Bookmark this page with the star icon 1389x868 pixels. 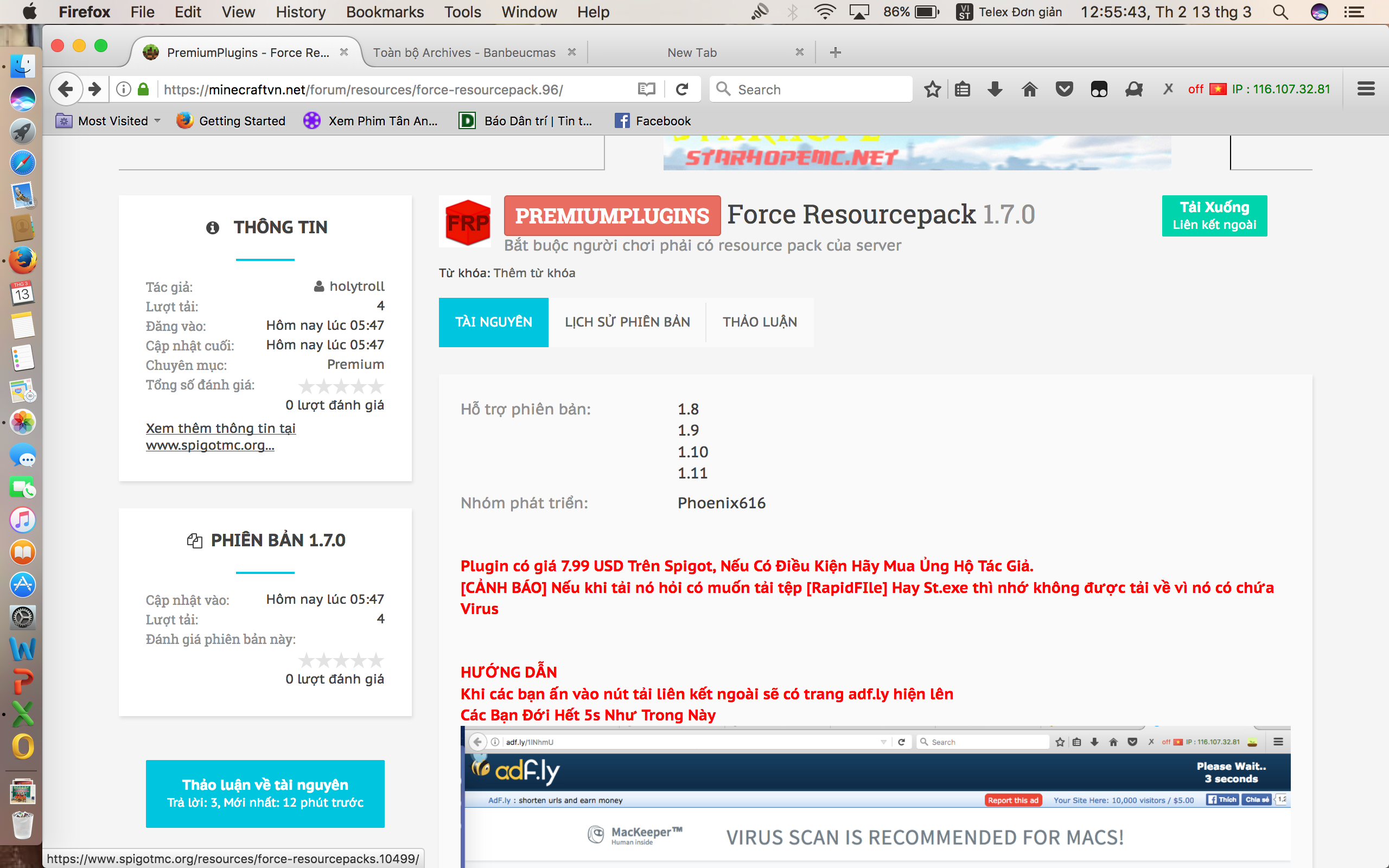tap(932, 90)
